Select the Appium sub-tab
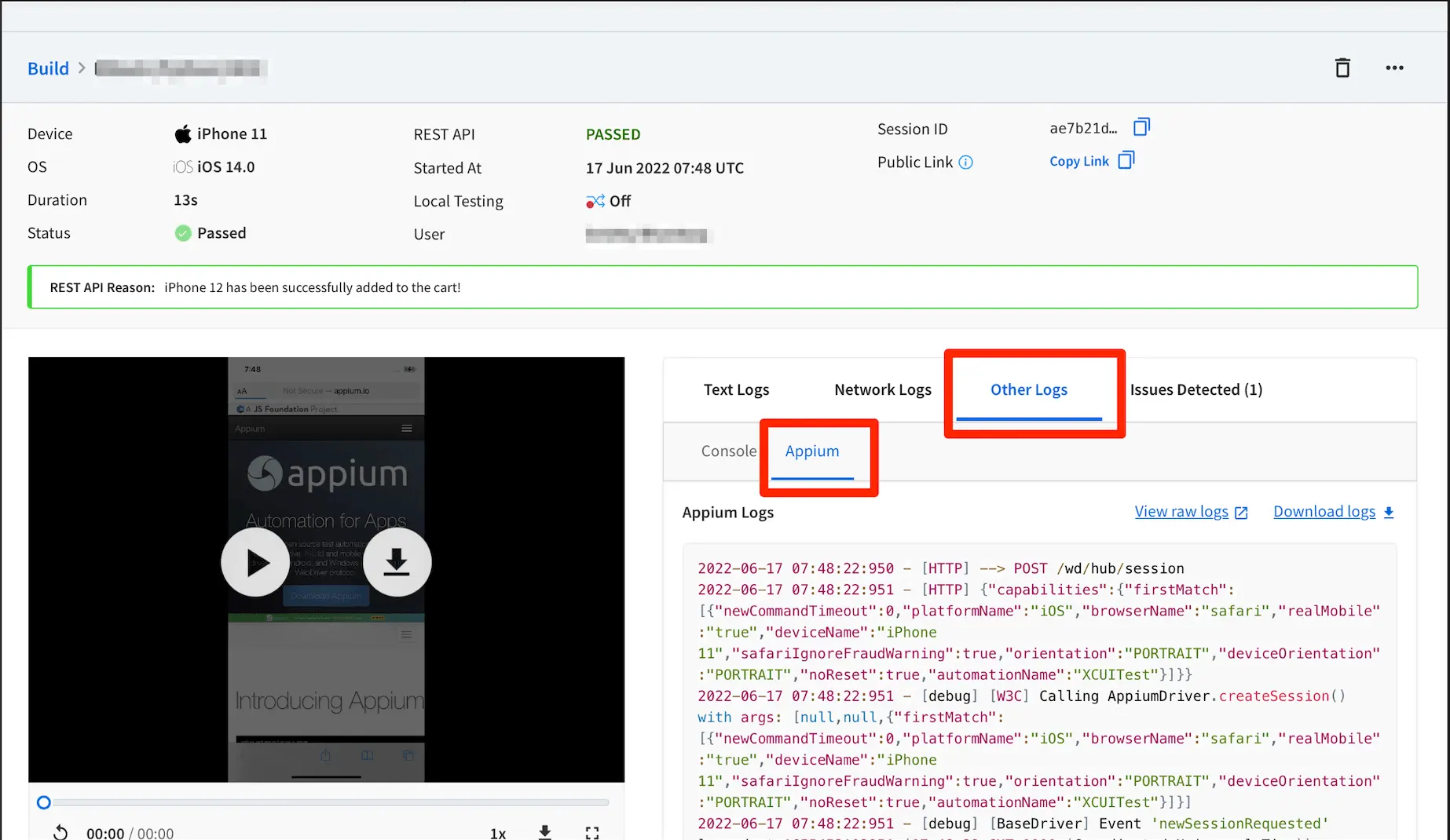Screen dimensions: 1450x840 point(812,451)
